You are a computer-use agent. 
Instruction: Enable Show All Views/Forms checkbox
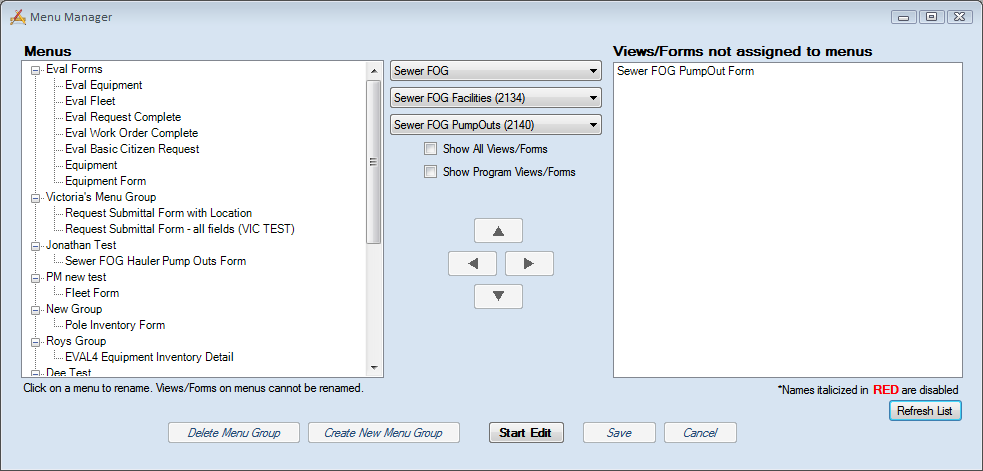click(431, 149)
